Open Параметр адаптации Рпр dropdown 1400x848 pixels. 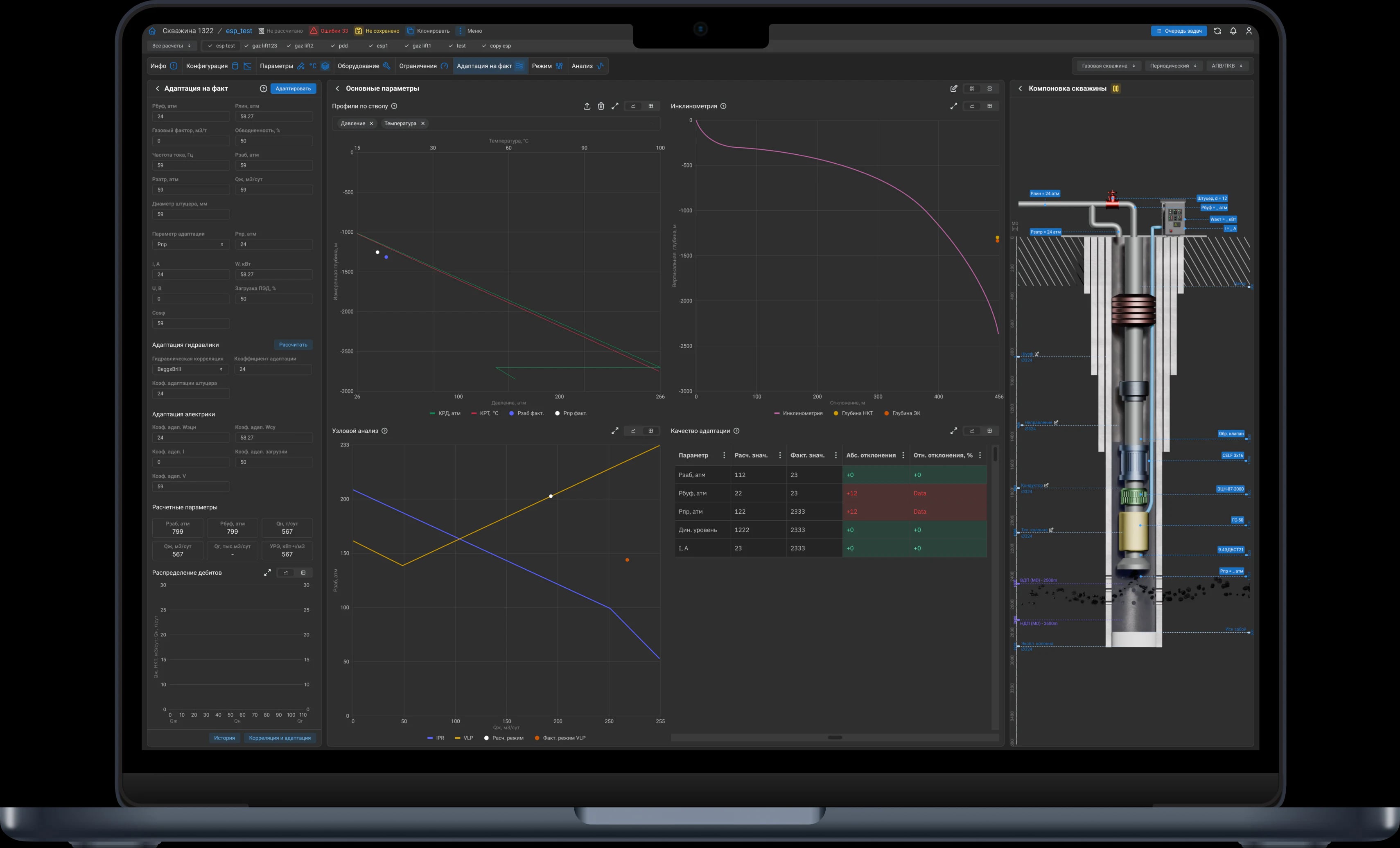[x=190, y=244]
